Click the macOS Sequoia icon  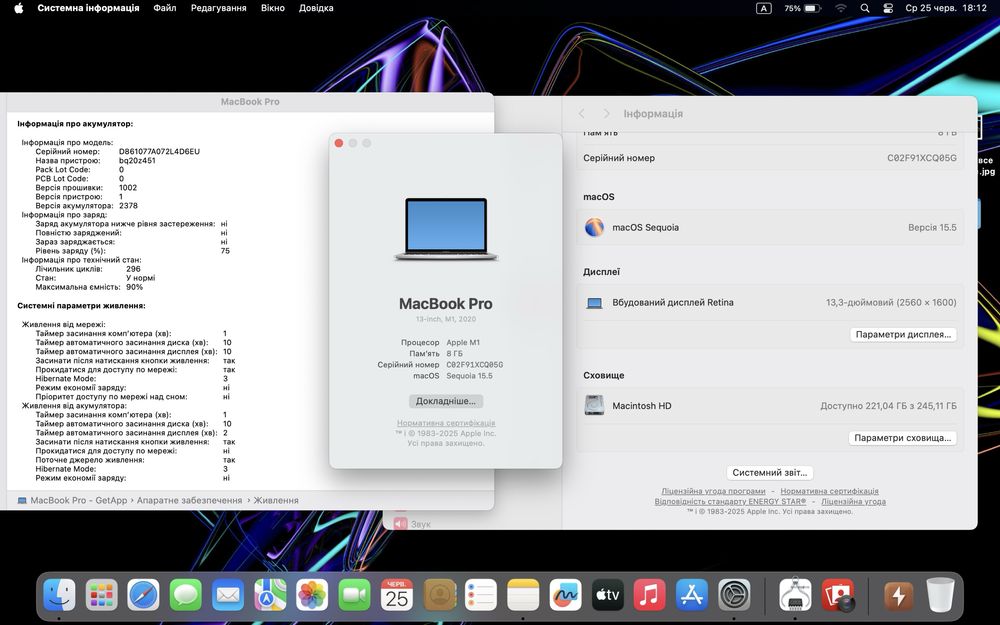[594, 227]
